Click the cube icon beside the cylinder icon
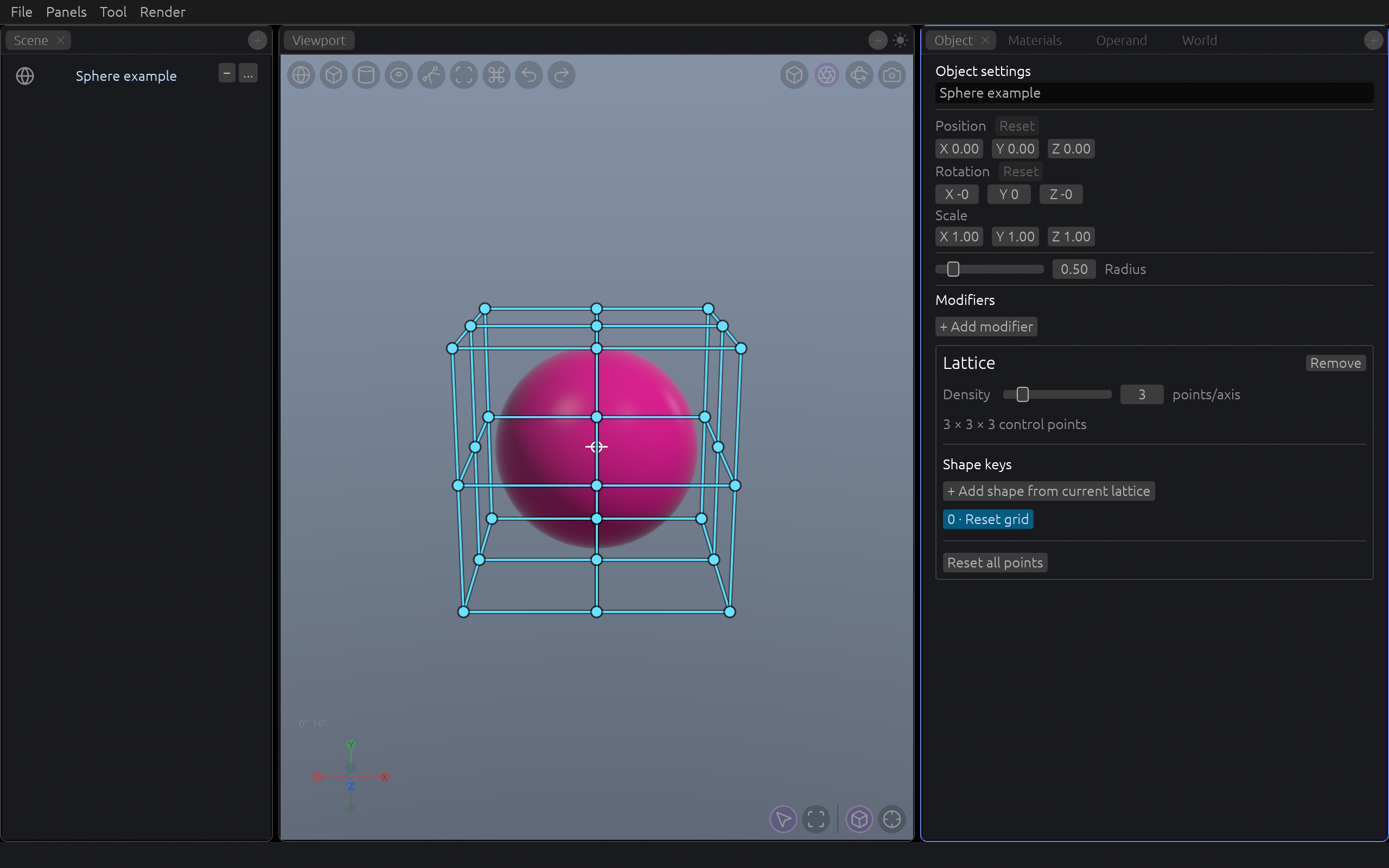 (x=334, y=75)
